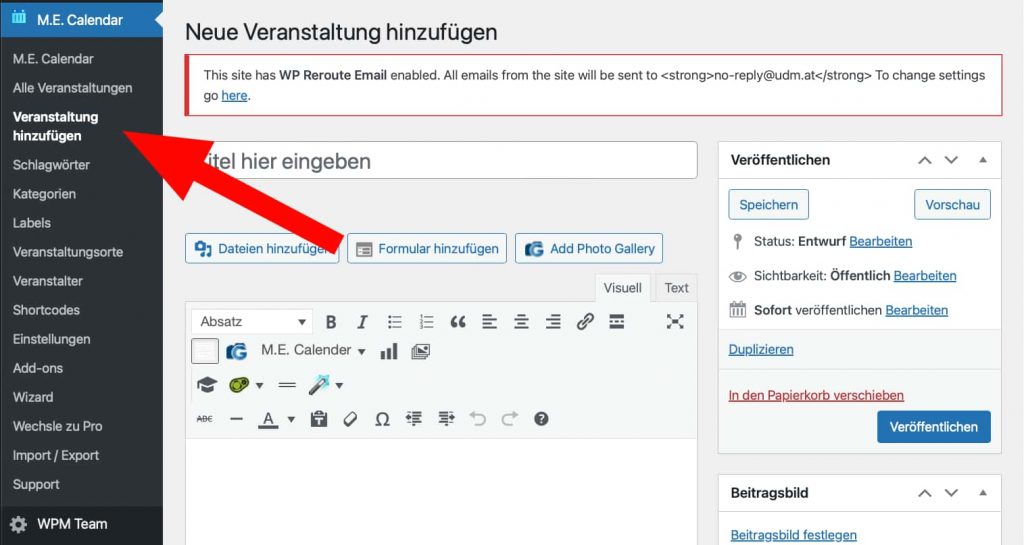Click the Beitragsbild festlegen link
The width and height of the screenshot is (1024, 545).
coord(793,535)
